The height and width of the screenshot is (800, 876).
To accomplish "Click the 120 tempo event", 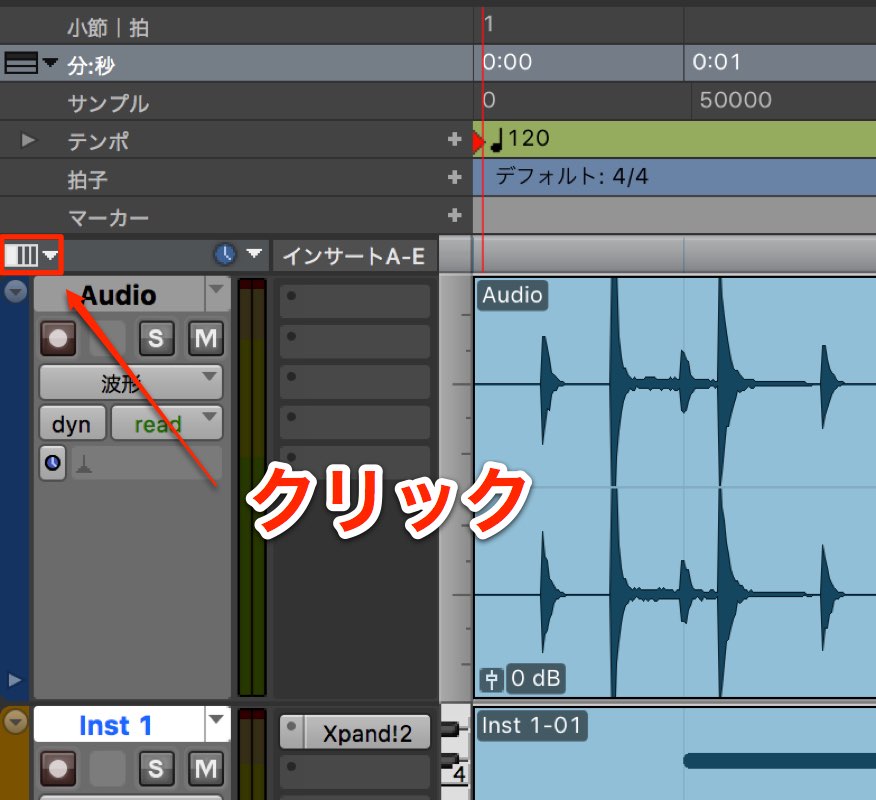I will click(x=521, y=139).
